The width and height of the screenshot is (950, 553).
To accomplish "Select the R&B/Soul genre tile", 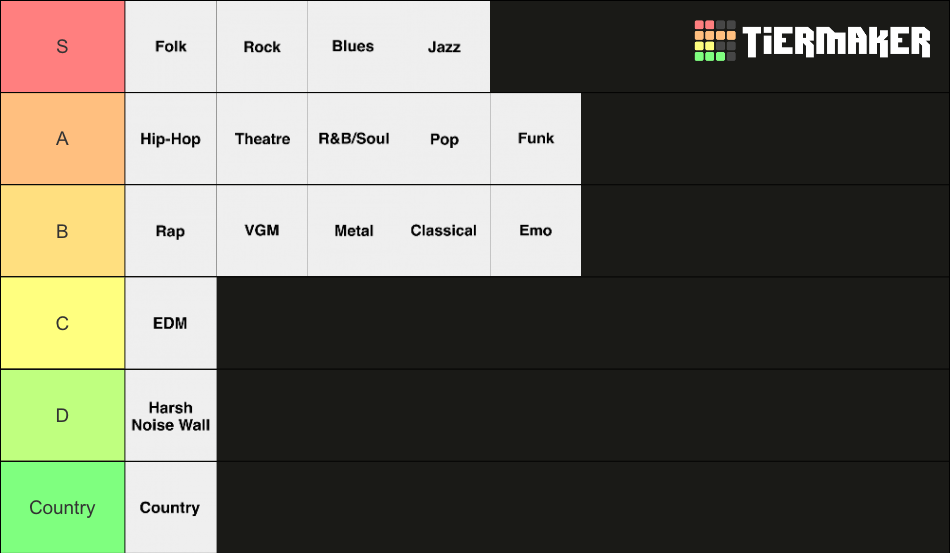I will (354, 139).
